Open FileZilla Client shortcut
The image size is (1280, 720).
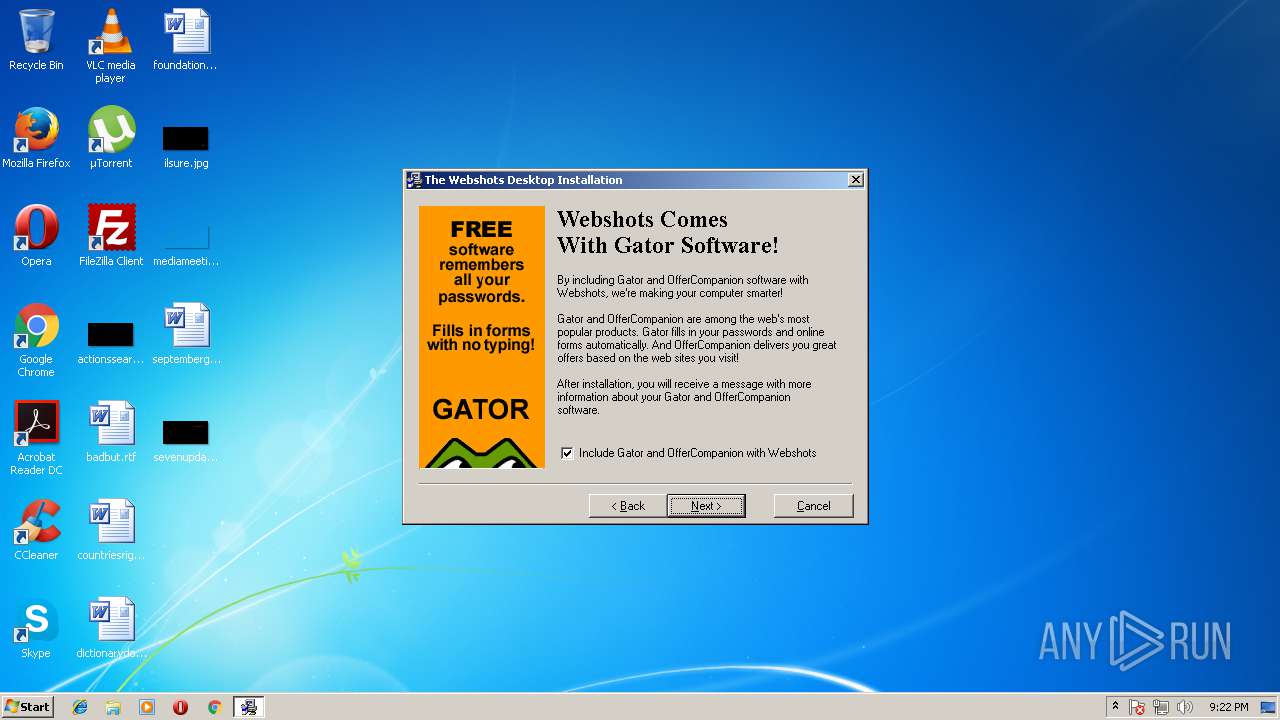pos(110,236)
